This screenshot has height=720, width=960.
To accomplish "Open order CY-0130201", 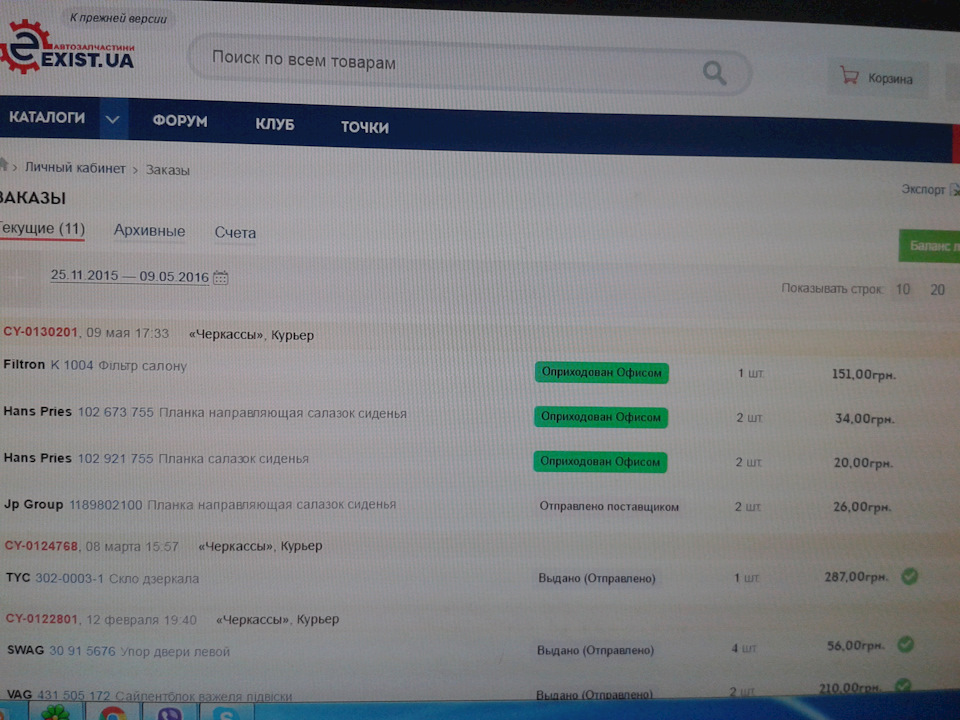I will pyautogui.click(x=40, y=332).
